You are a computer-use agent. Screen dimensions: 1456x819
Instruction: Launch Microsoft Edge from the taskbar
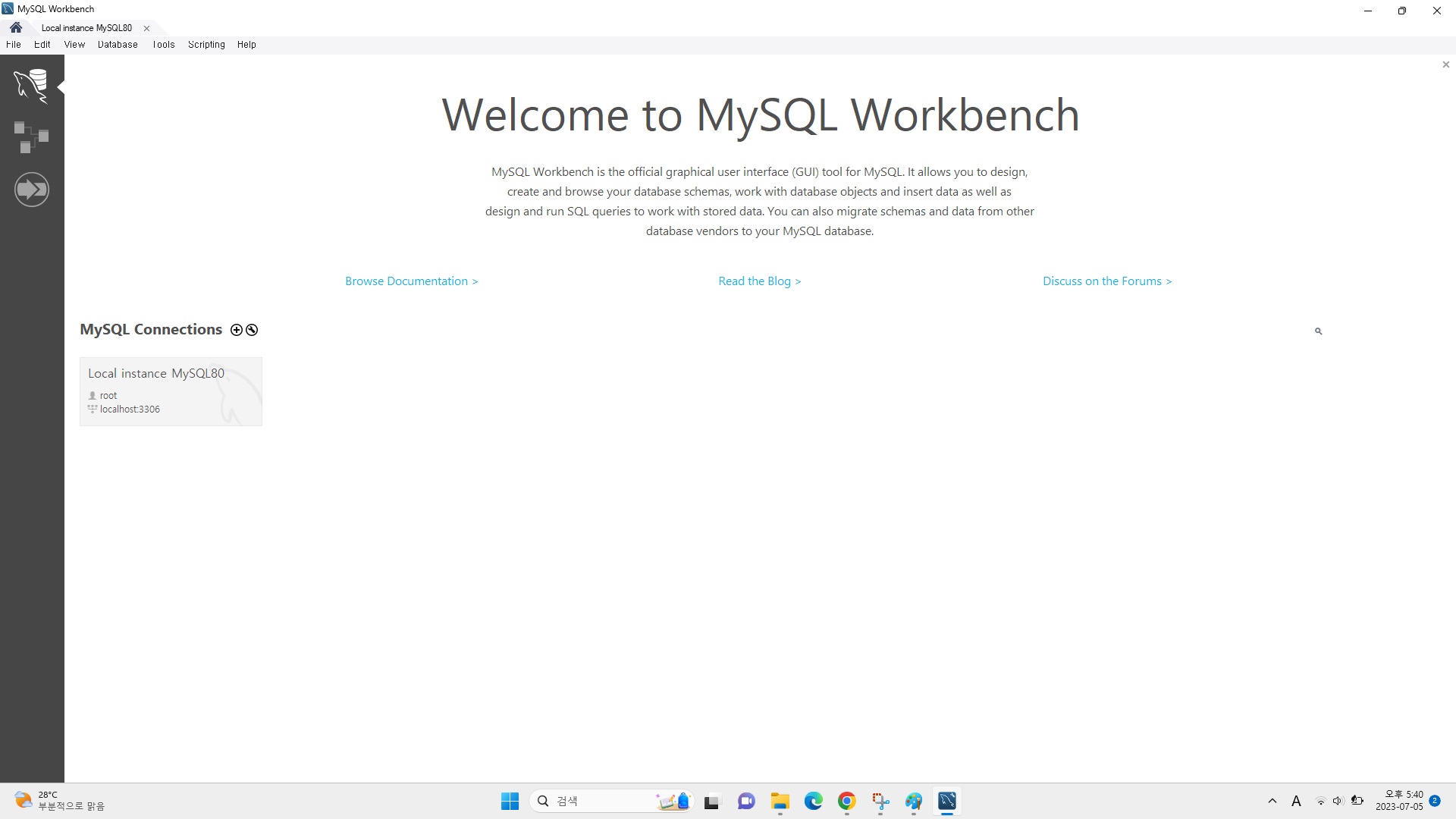tap(814, 802)
